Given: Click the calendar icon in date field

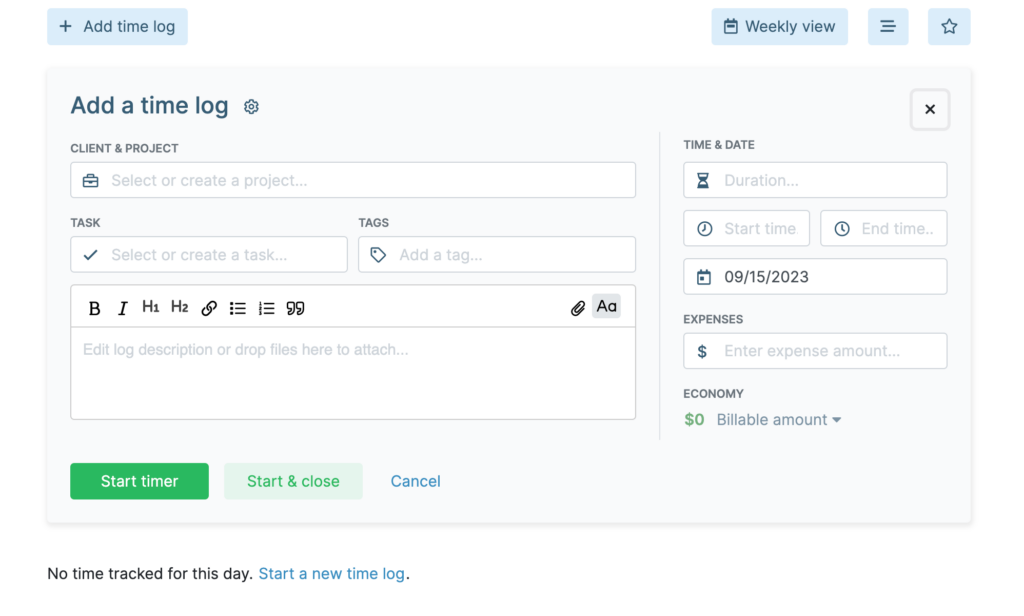Looking at the screenshot, I should pyautogui.click(x=703, y=277).
